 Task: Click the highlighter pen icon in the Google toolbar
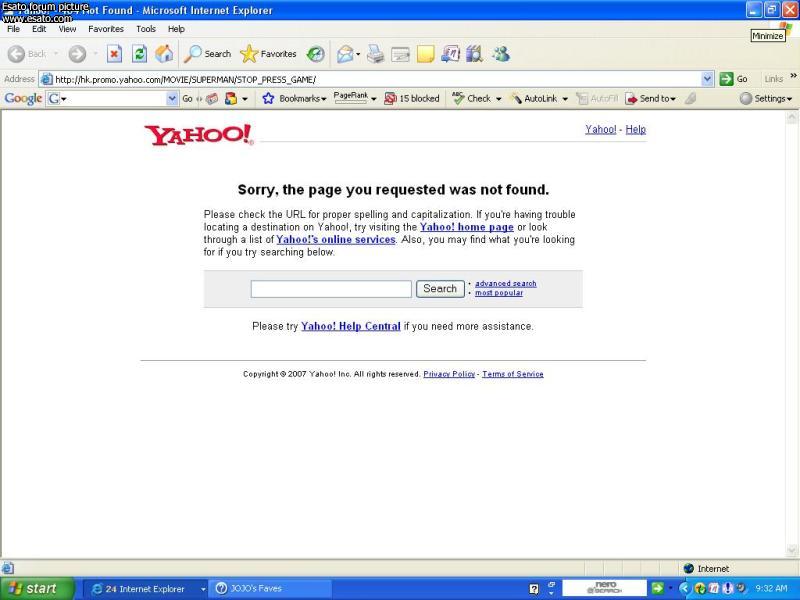(690, 98)
